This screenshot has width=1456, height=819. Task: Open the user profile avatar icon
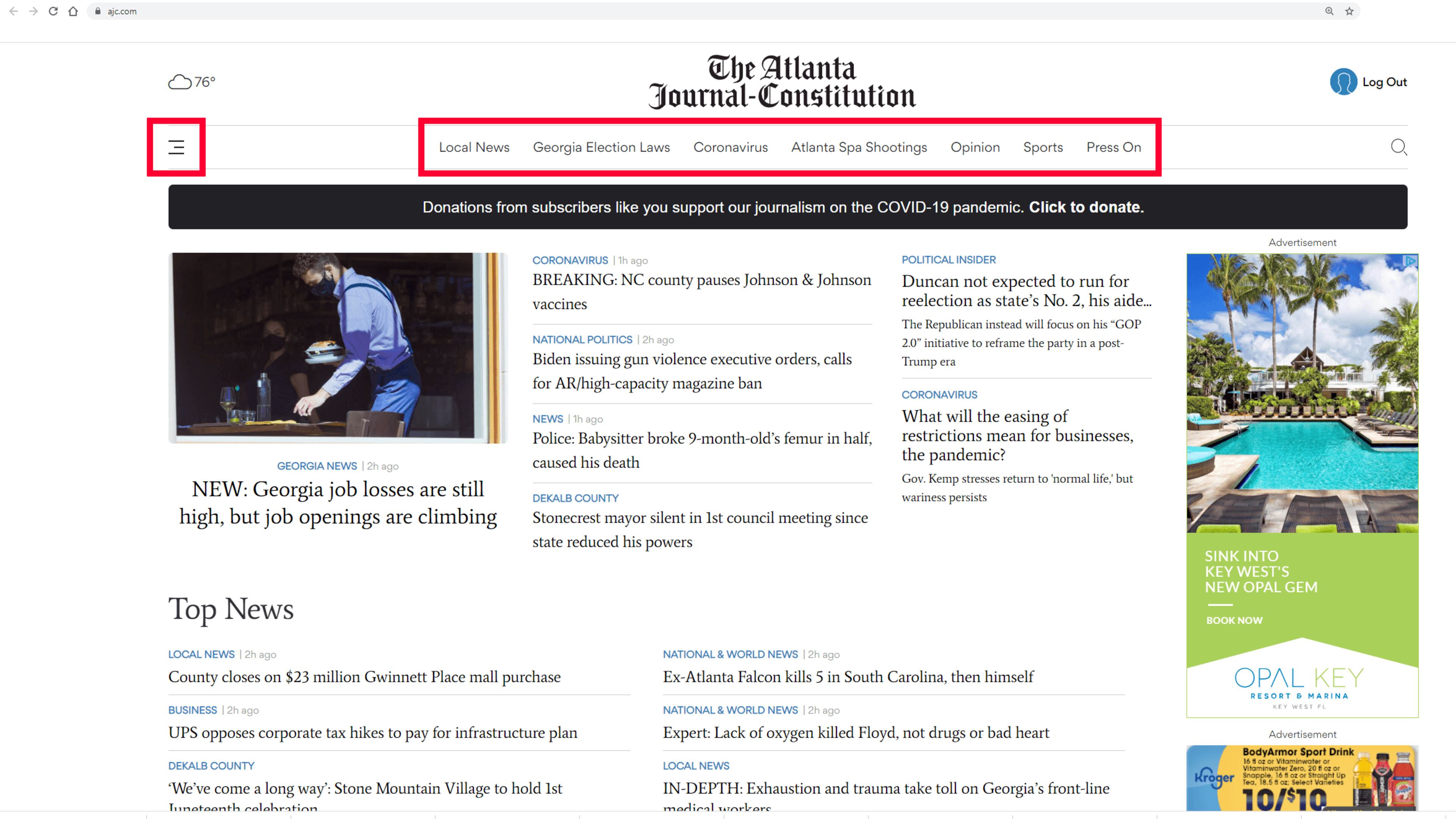point(1343,82)
